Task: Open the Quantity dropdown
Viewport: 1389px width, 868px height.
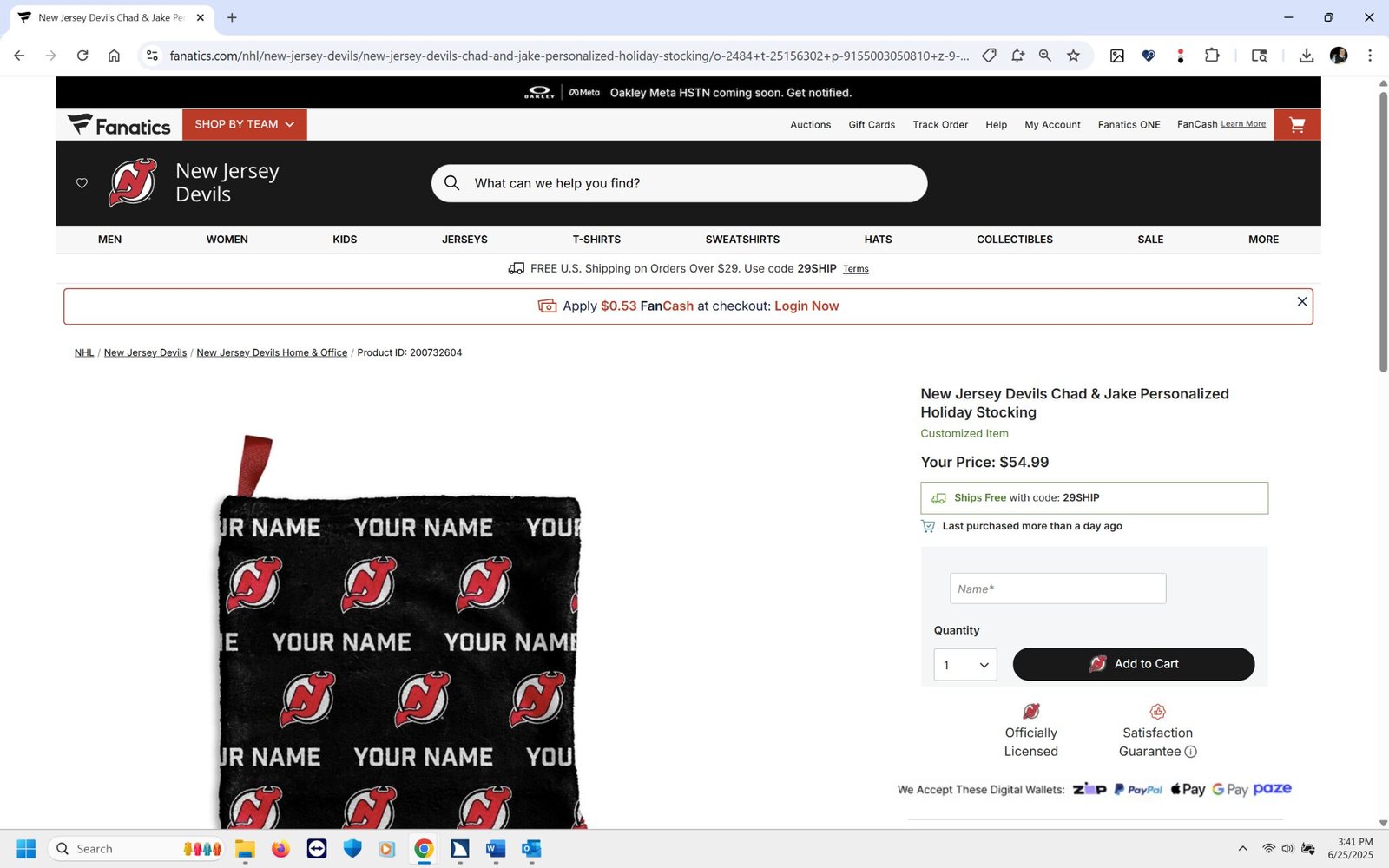Action: point(965,665)
